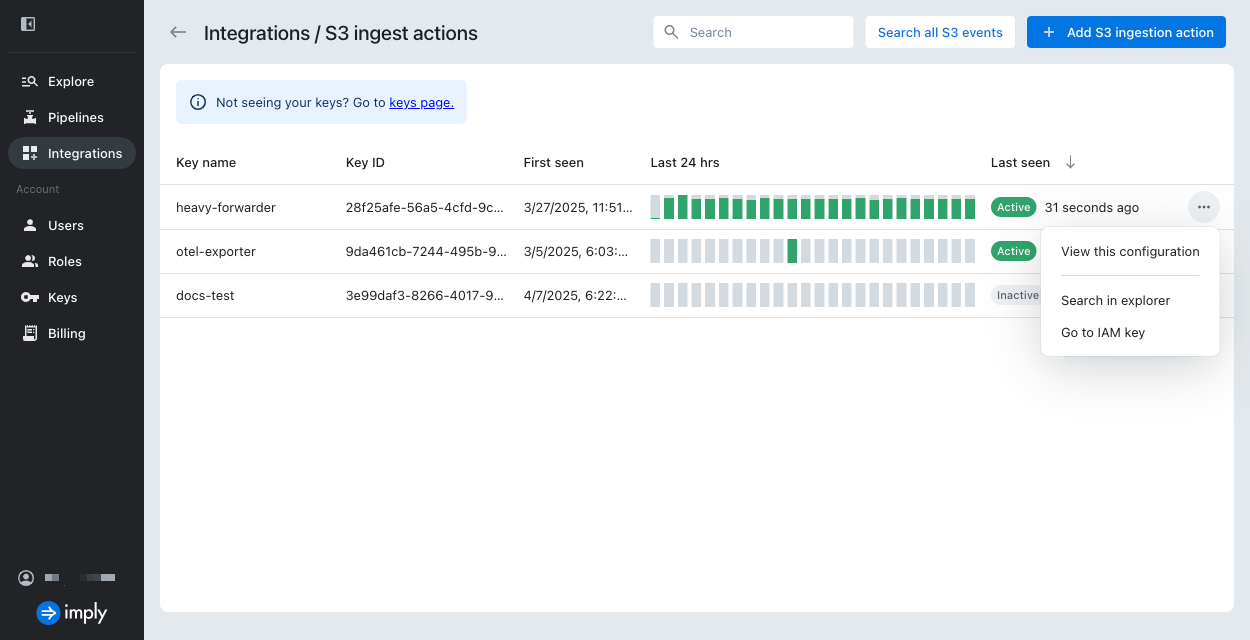Click the Last seen sort arrow
Image resolution: width=1250 pixels, height=640 pixels.
1070,162
